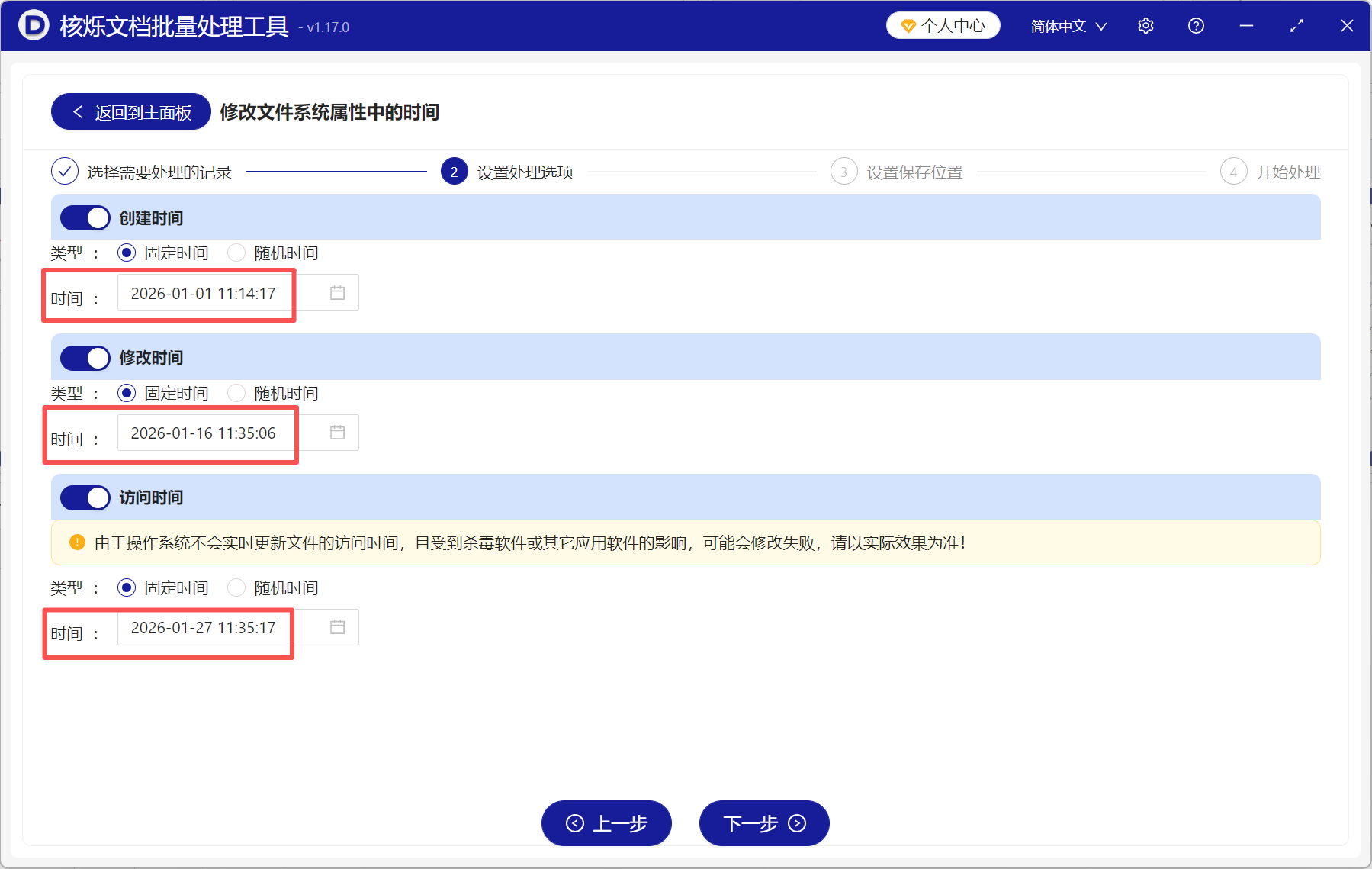Image resolution: width=1372 pixels, height=869 pixels.
Task: Open the 简体中文 language dropdown
Action: (1067, 25)
